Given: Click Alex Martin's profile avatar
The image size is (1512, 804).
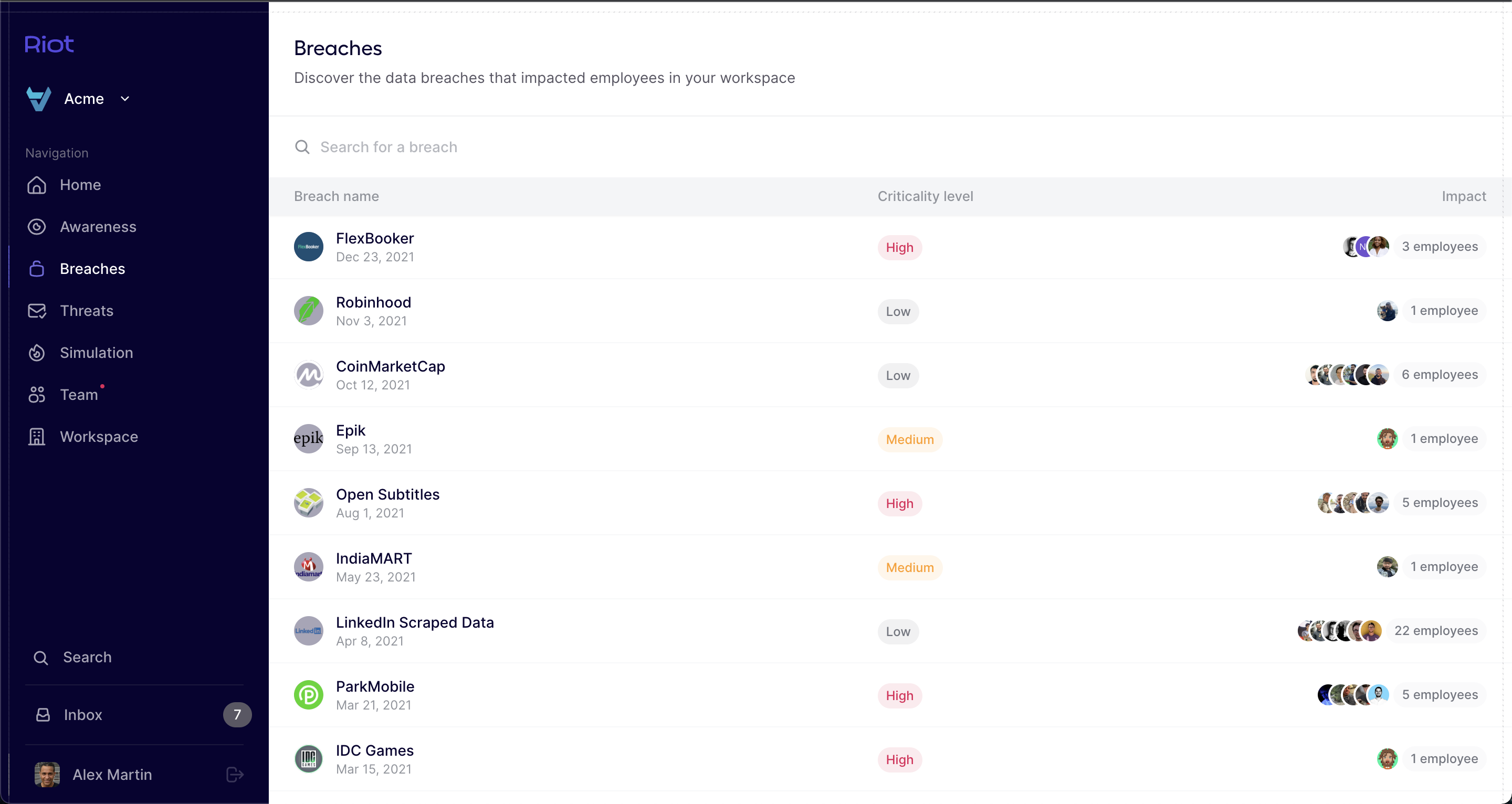Looking at the screenshot, I should click(x=47, y=775).
